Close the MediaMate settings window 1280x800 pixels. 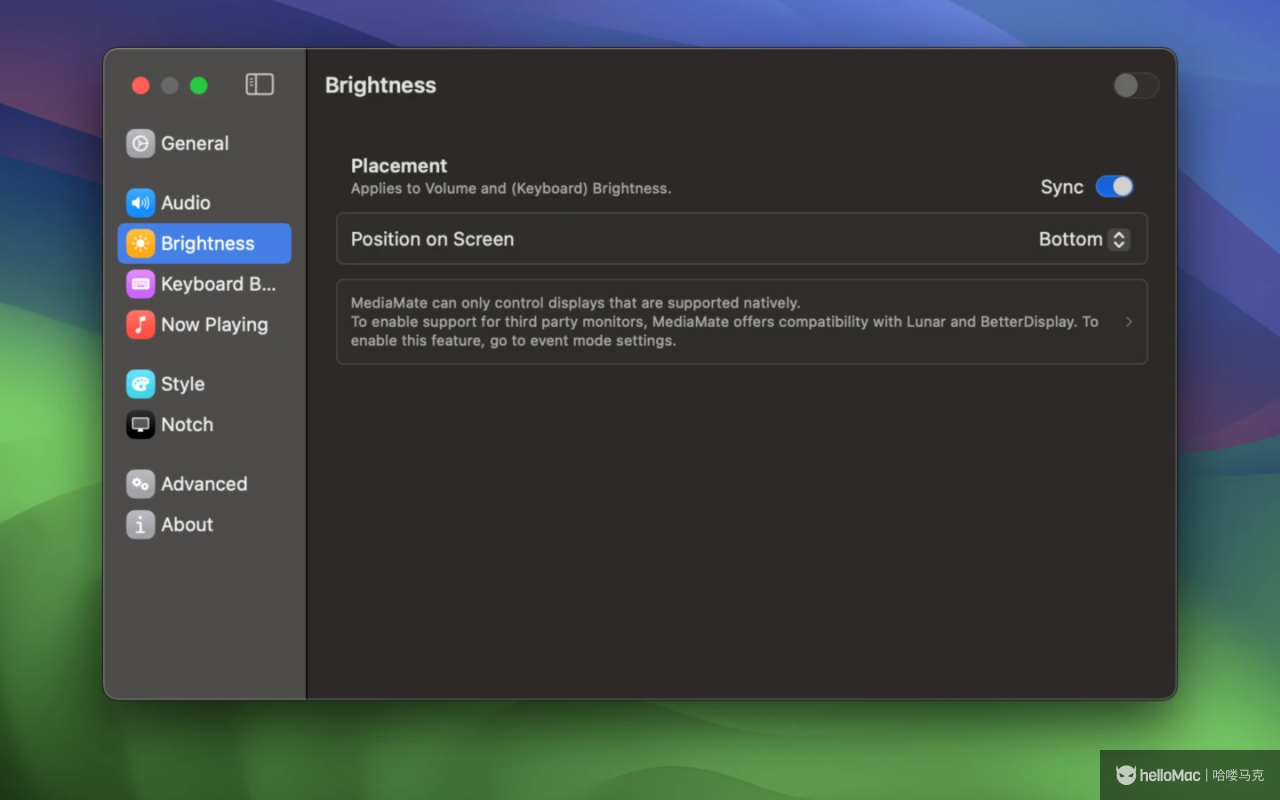tap(141, 85)
